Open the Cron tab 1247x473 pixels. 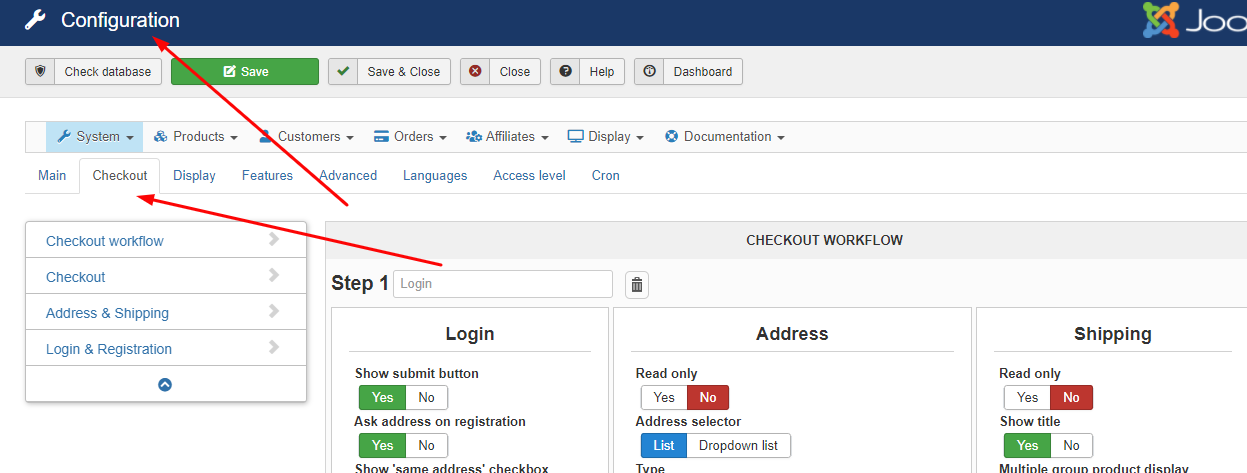point(605,175)
